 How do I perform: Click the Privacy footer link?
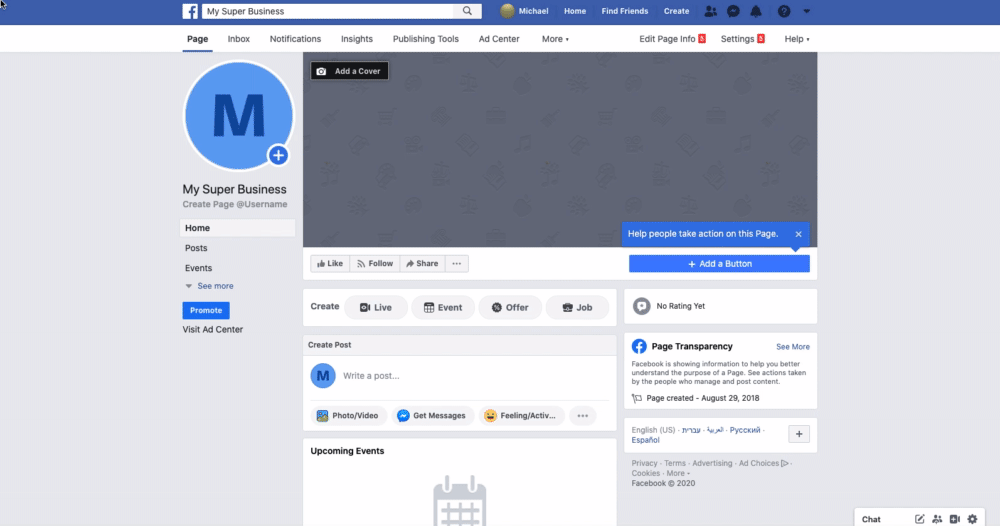tap(644, 464)
